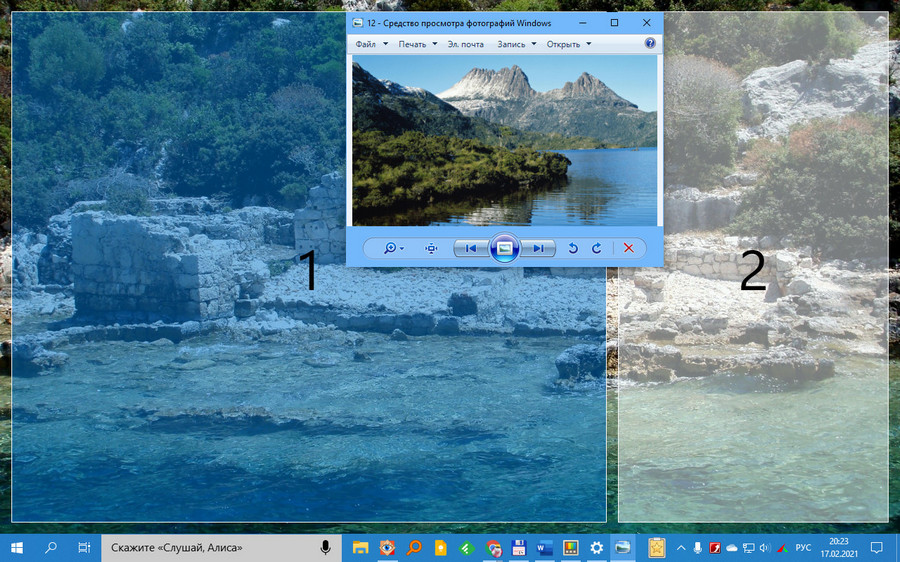Skip to the next photo
The height and width of the screenshot is (562, 900).
click(539, 248)
